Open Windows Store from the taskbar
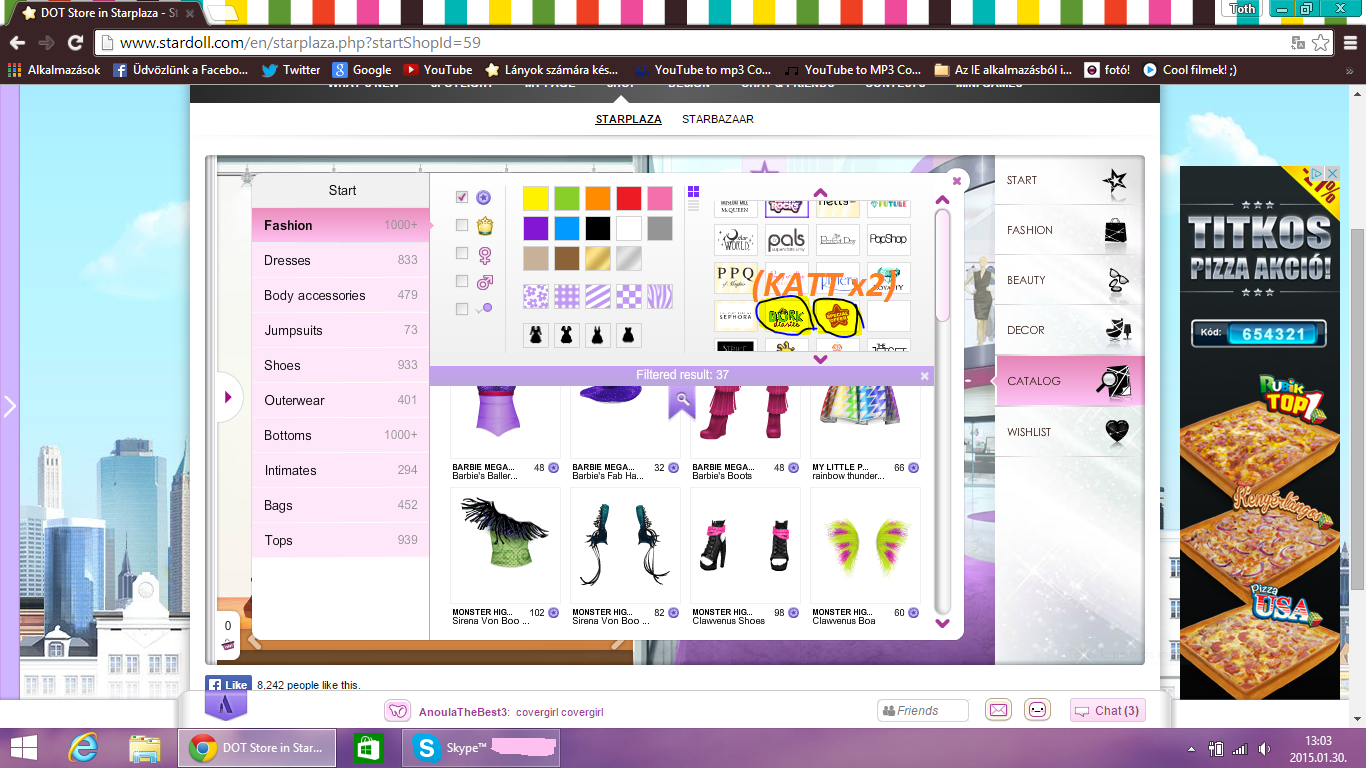This screenshot has width=1366, height=768. tap(368, 748)
